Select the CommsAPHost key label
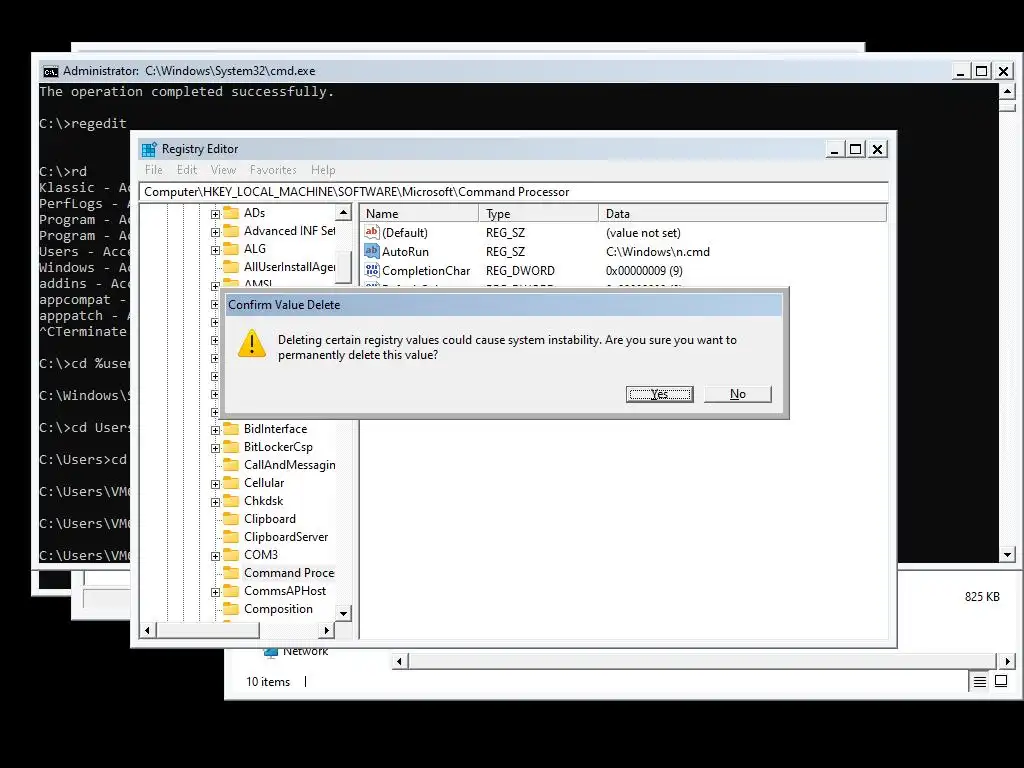The height and width of the screenshot is (768, 1024). pos(285,590)
